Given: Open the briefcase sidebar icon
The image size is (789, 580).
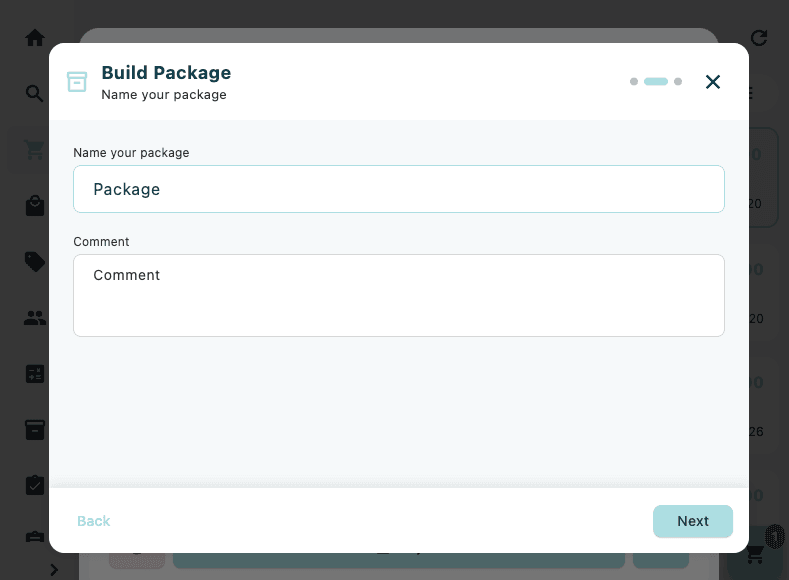Looking at the screenshot, I should click(x=35, y=537).
